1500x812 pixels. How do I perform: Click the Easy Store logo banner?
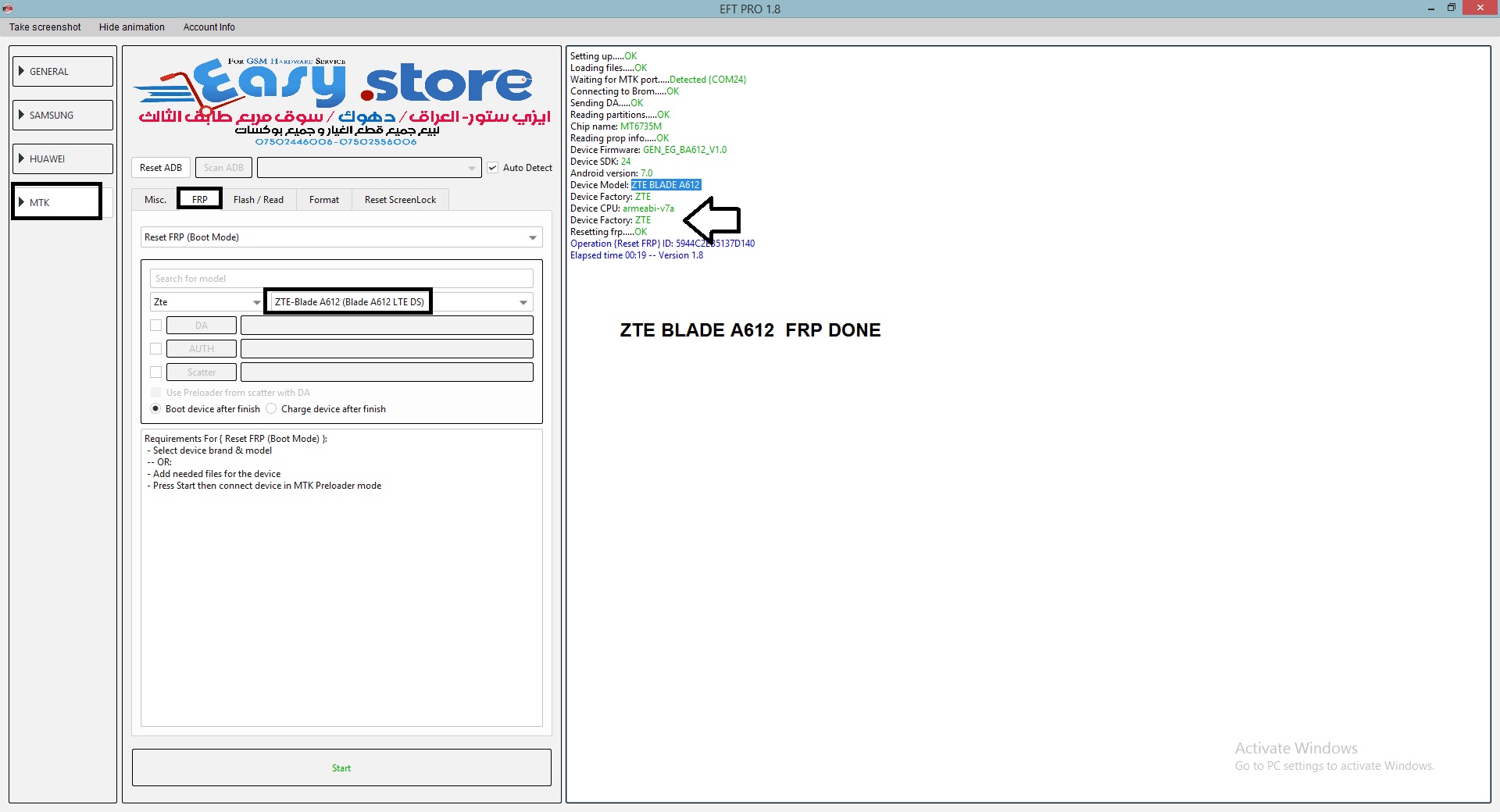[x=341, y=100]
